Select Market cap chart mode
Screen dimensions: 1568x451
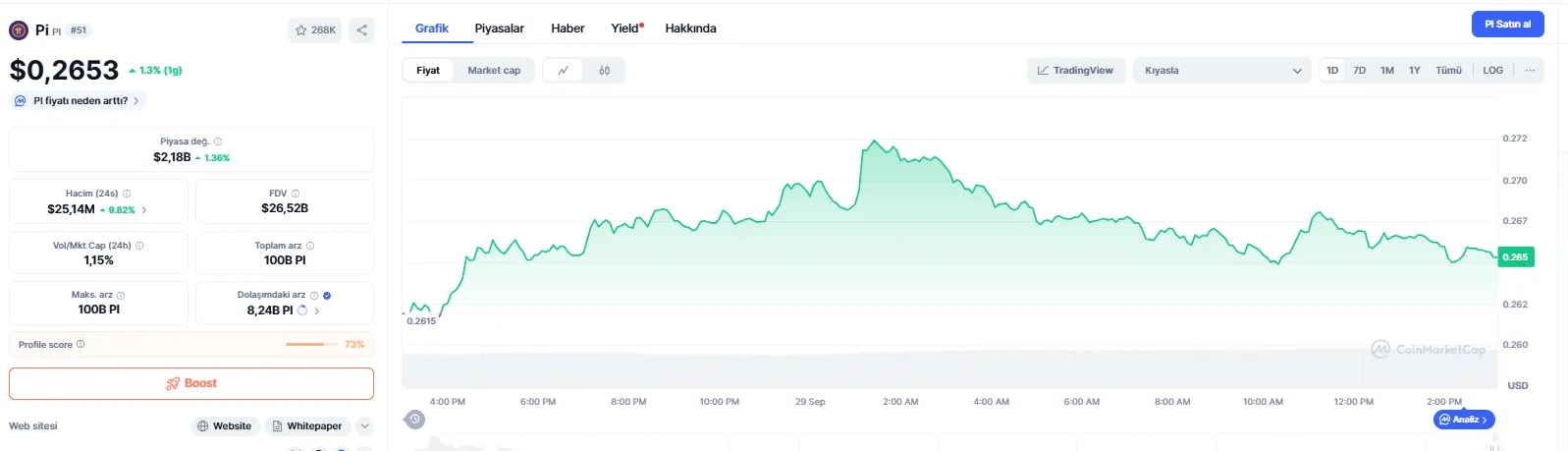[494, 71]
